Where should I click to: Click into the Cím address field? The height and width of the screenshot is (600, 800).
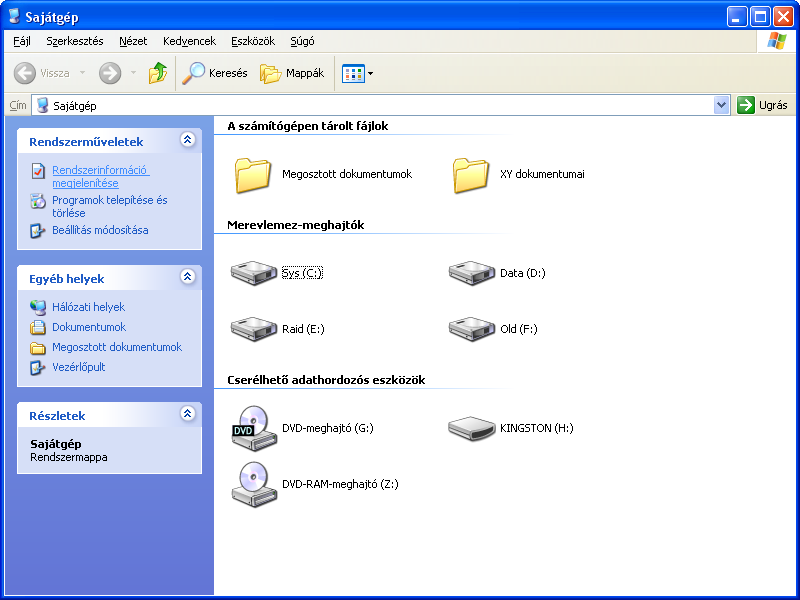(380, 105)
